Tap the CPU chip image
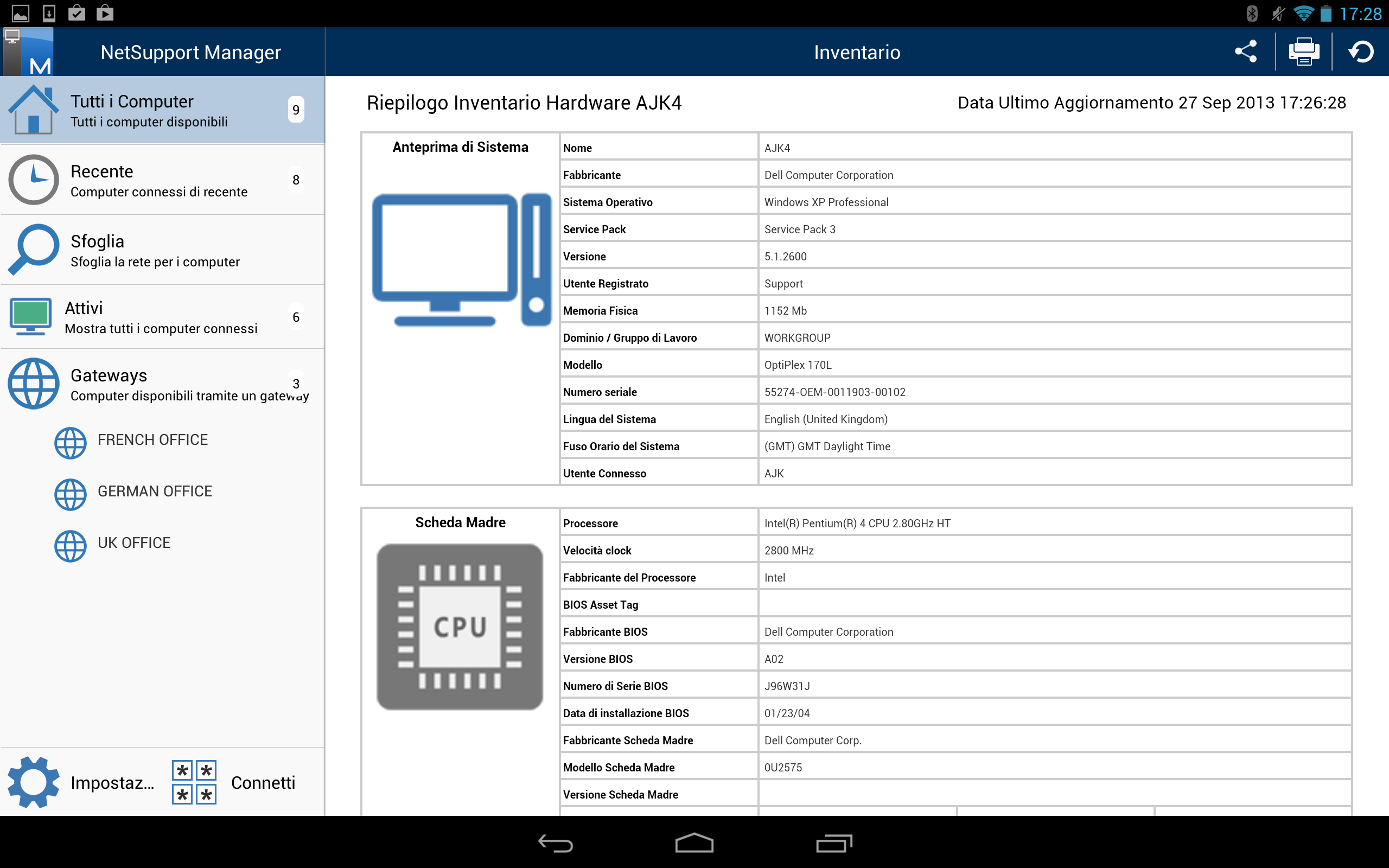Screen dimensions: 1389x868 coord(460,627)
